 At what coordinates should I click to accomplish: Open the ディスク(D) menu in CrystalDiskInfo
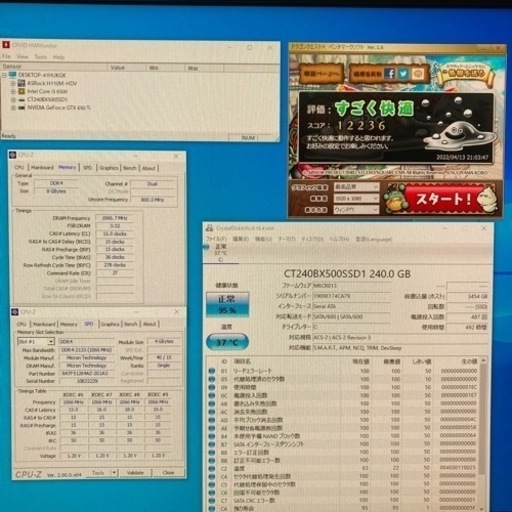[312, 239]
